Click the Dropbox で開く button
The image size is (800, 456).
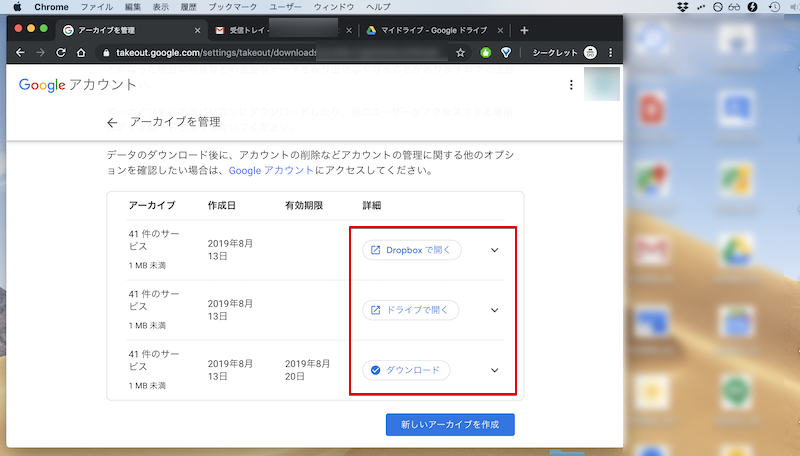point(411,250)
